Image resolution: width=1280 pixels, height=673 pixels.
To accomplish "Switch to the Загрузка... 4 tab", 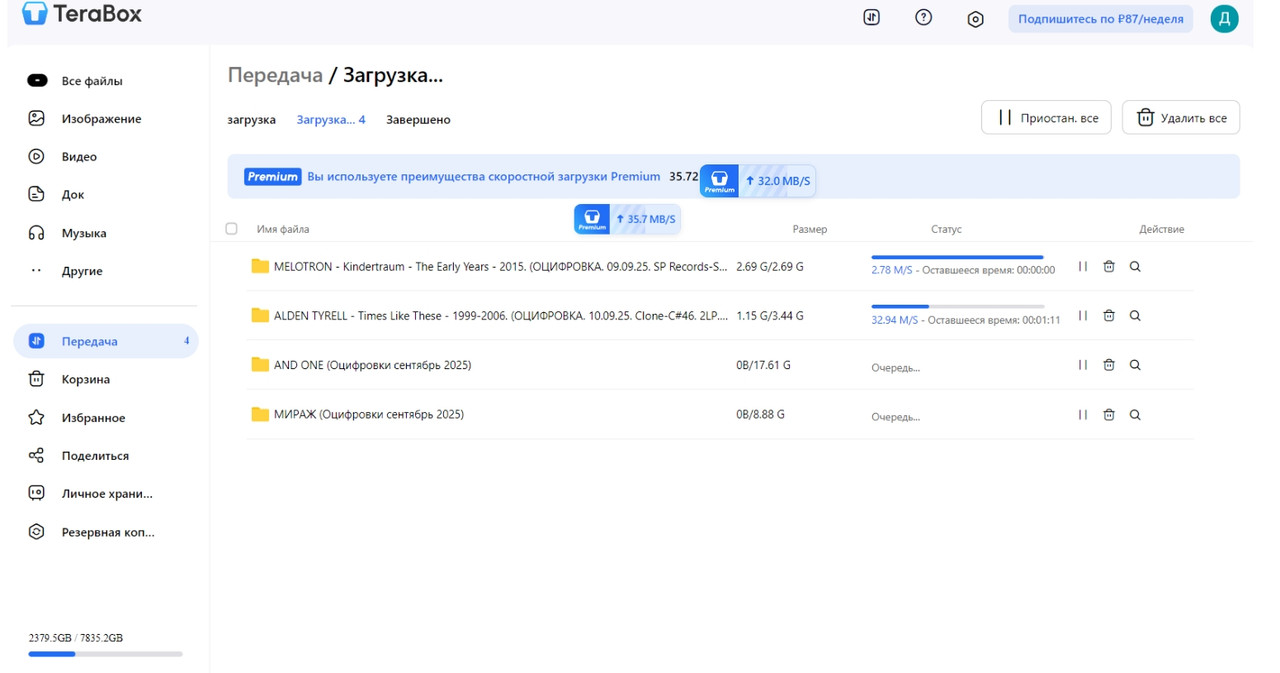I will (x=331, y=120).
